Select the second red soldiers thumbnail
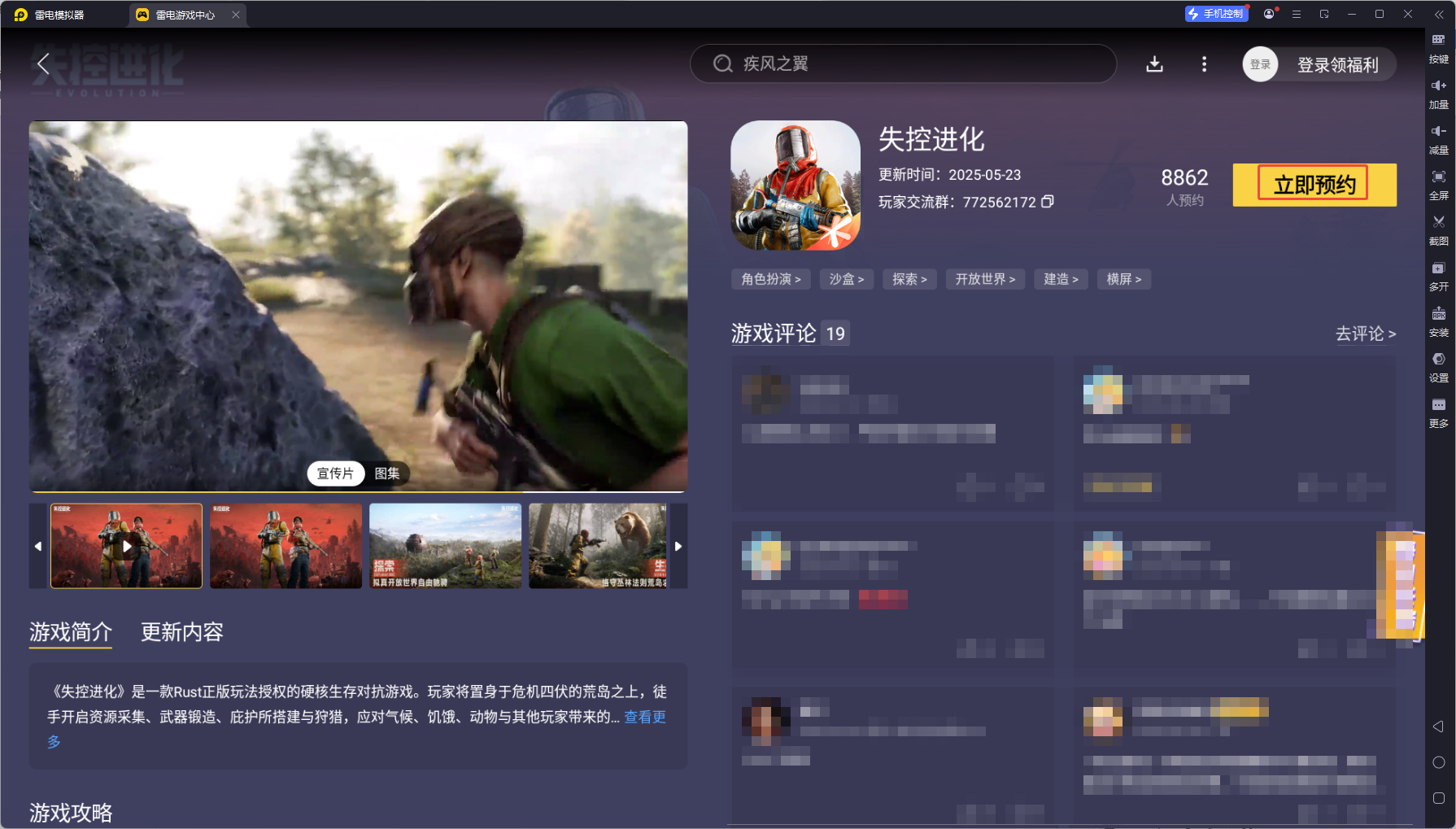 [x=286, y=546]
